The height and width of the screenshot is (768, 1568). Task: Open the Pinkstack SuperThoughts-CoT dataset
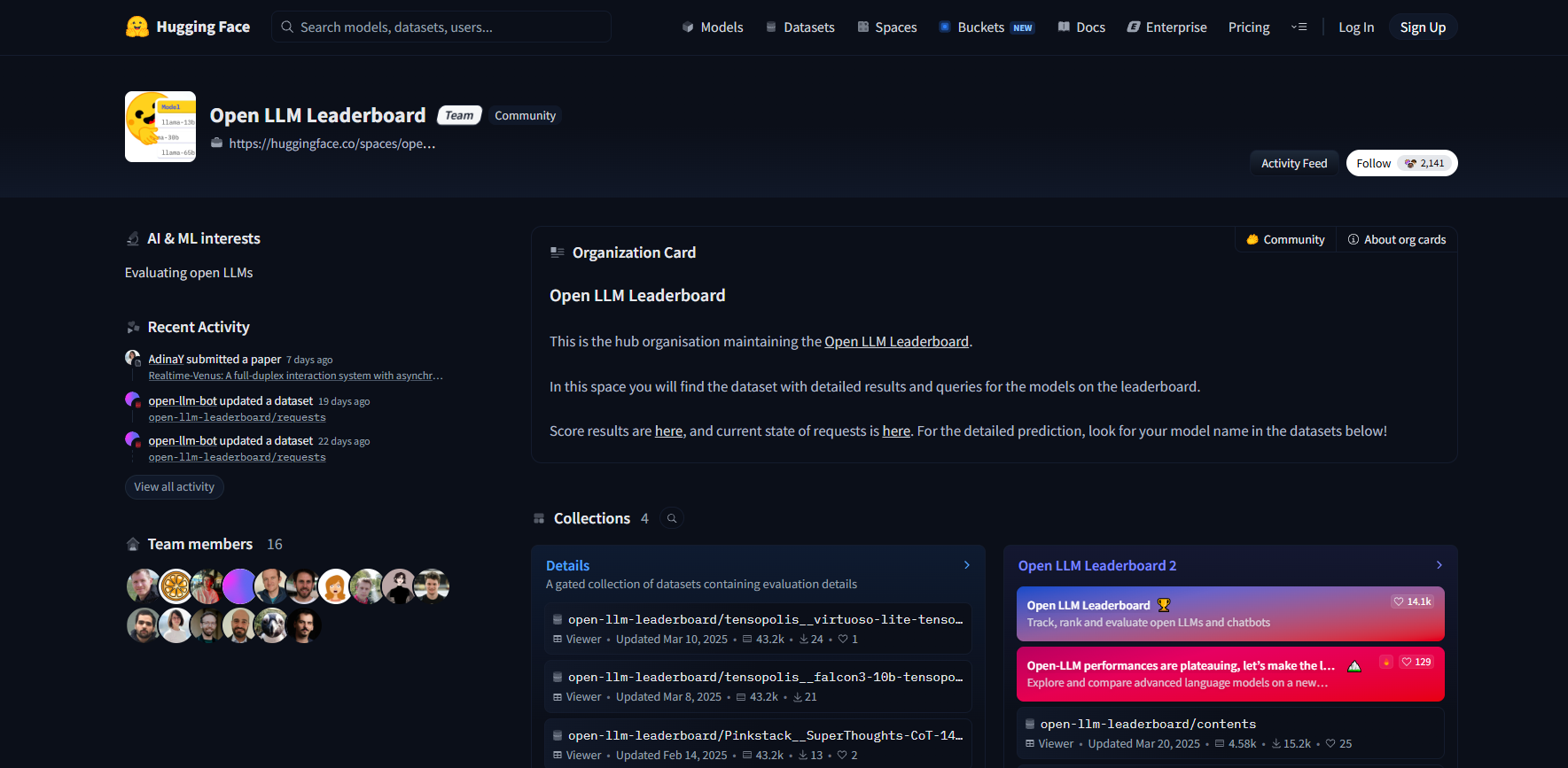click(758, 744)
